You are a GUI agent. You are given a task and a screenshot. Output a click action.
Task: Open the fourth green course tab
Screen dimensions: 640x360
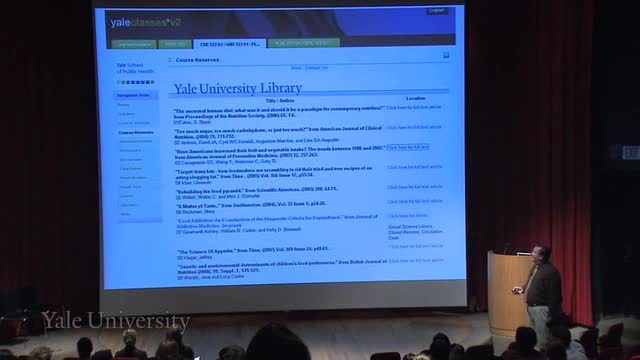pos(304,43)
